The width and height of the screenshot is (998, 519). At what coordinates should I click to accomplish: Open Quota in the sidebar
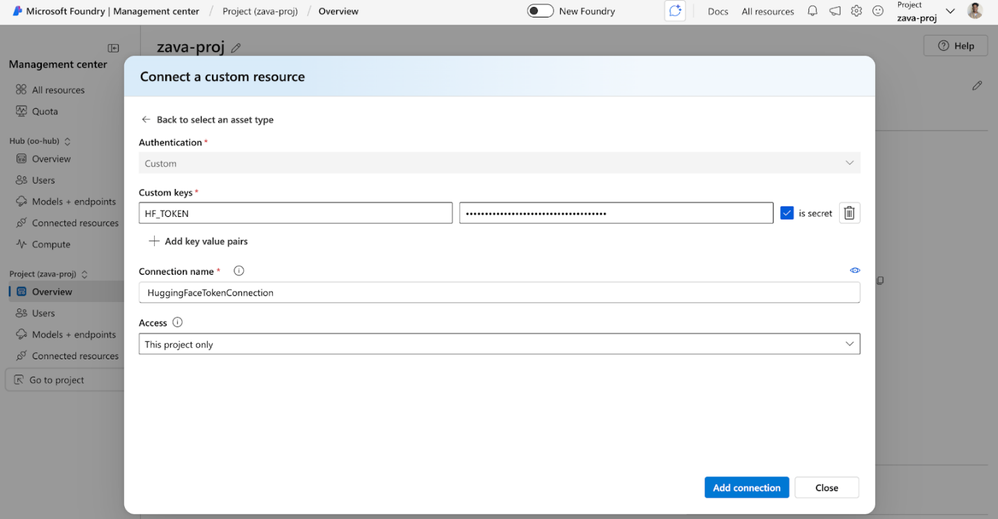tap(45, 111)
